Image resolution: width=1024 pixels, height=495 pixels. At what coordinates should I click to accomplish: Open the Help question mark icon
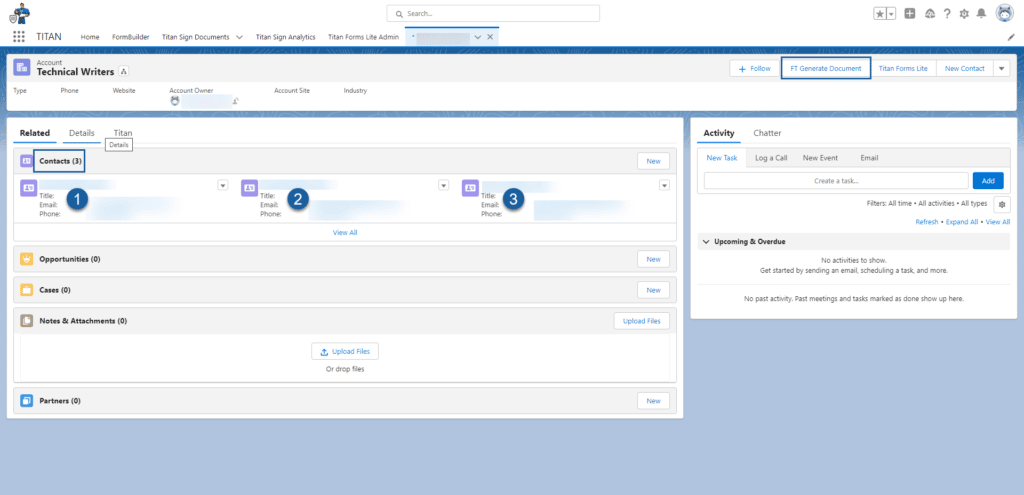(x=946, y=13)
